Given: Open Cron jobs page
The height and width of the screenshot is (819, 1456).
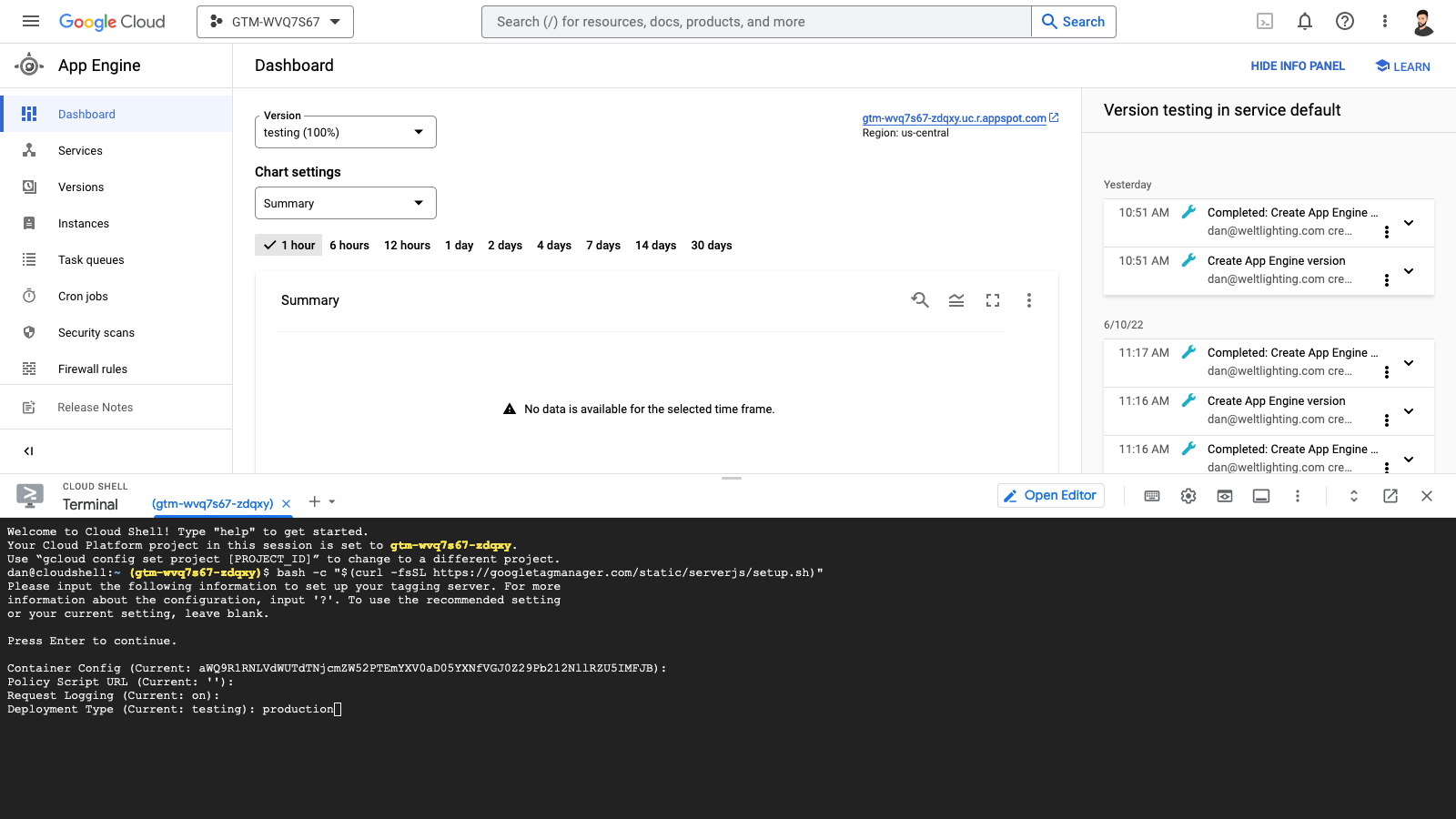Looking at the screenshot, I should coord(116,296).
